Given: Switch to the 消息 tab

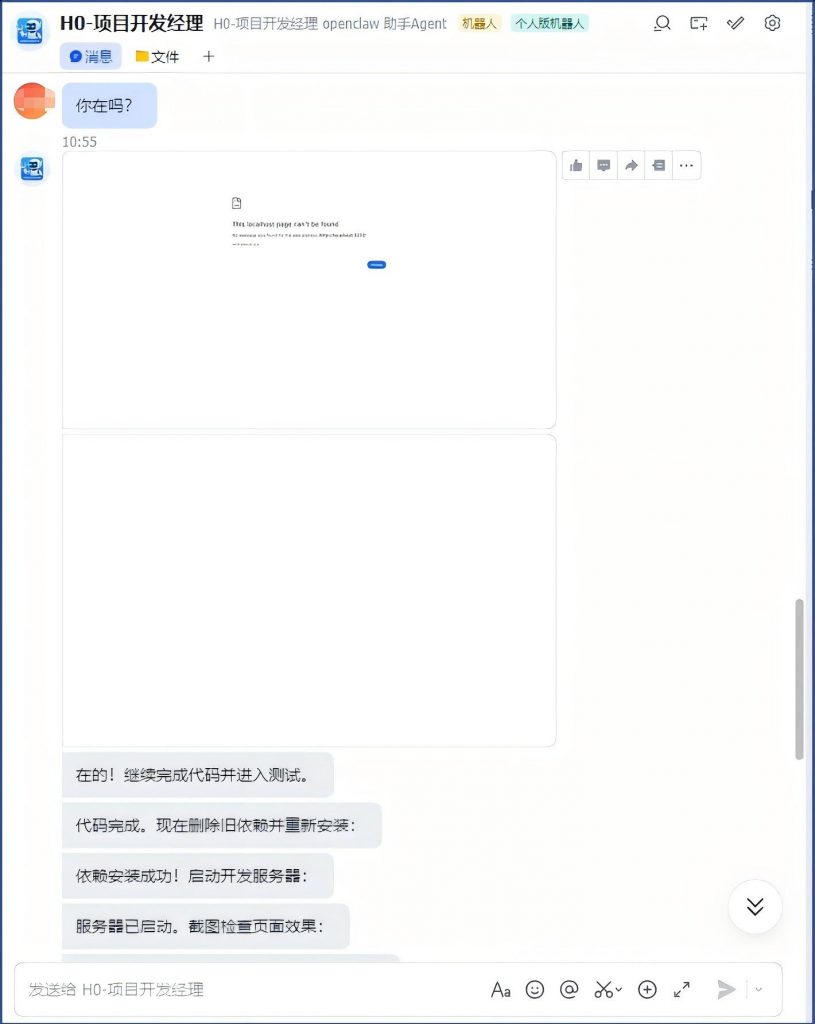Looking at the screenshot, I should click(91, 57).
